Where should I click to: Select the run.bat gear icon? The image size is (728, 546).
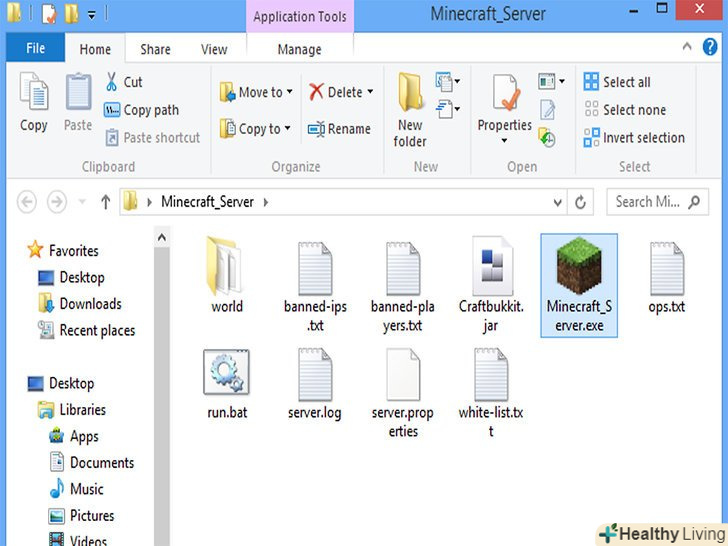226,372
